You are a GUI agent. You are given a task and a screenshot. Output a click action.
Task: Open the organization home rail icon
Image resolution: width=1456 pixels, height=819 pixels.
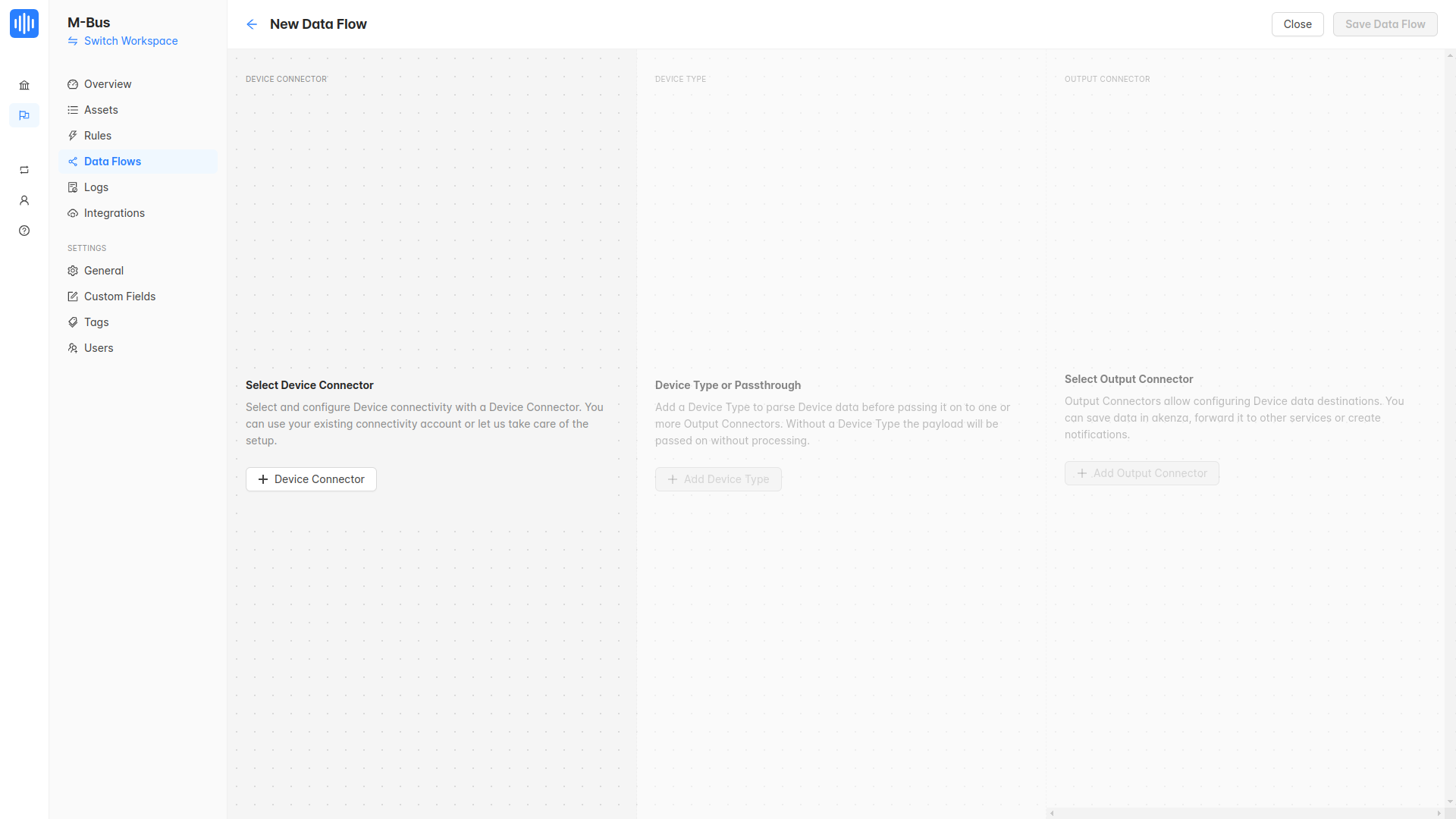tap(24, 85)
